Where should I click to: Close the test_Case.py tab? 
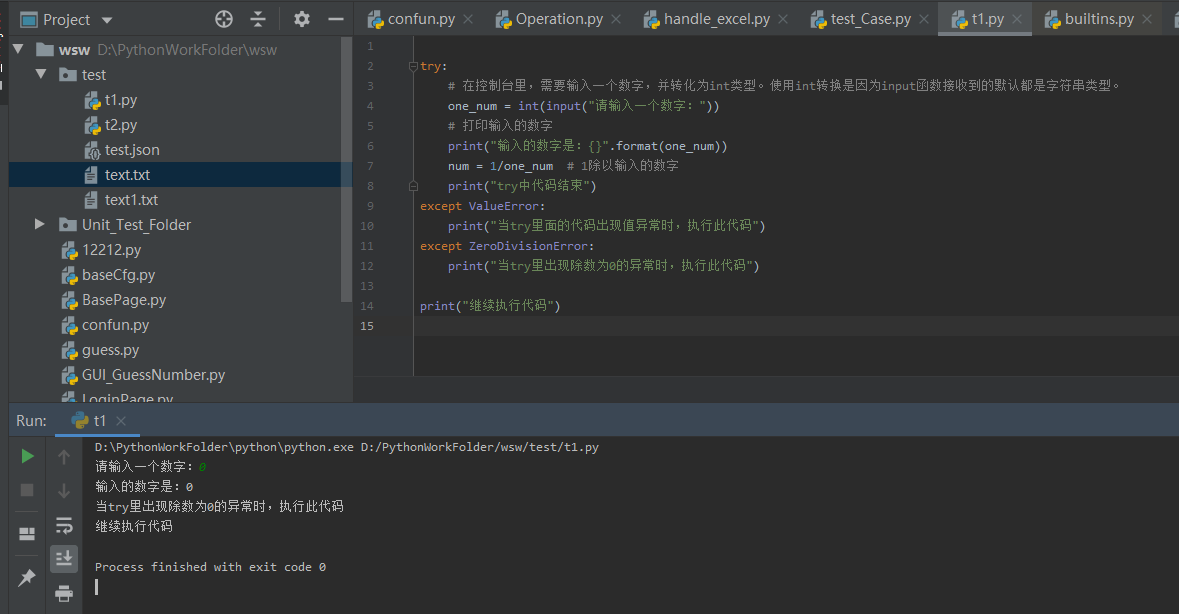[924, 20]
